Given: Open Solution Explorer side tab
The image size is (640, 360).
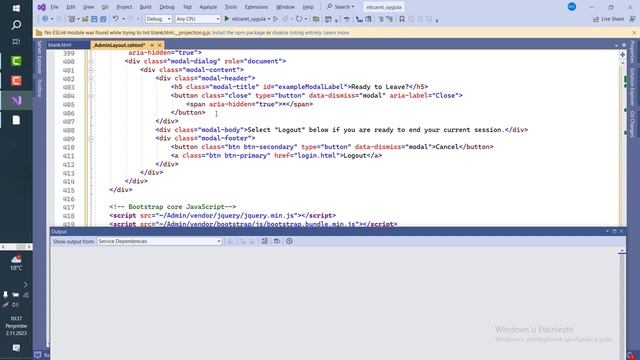Looking at the screenshot, I should (x=633, y=87).
